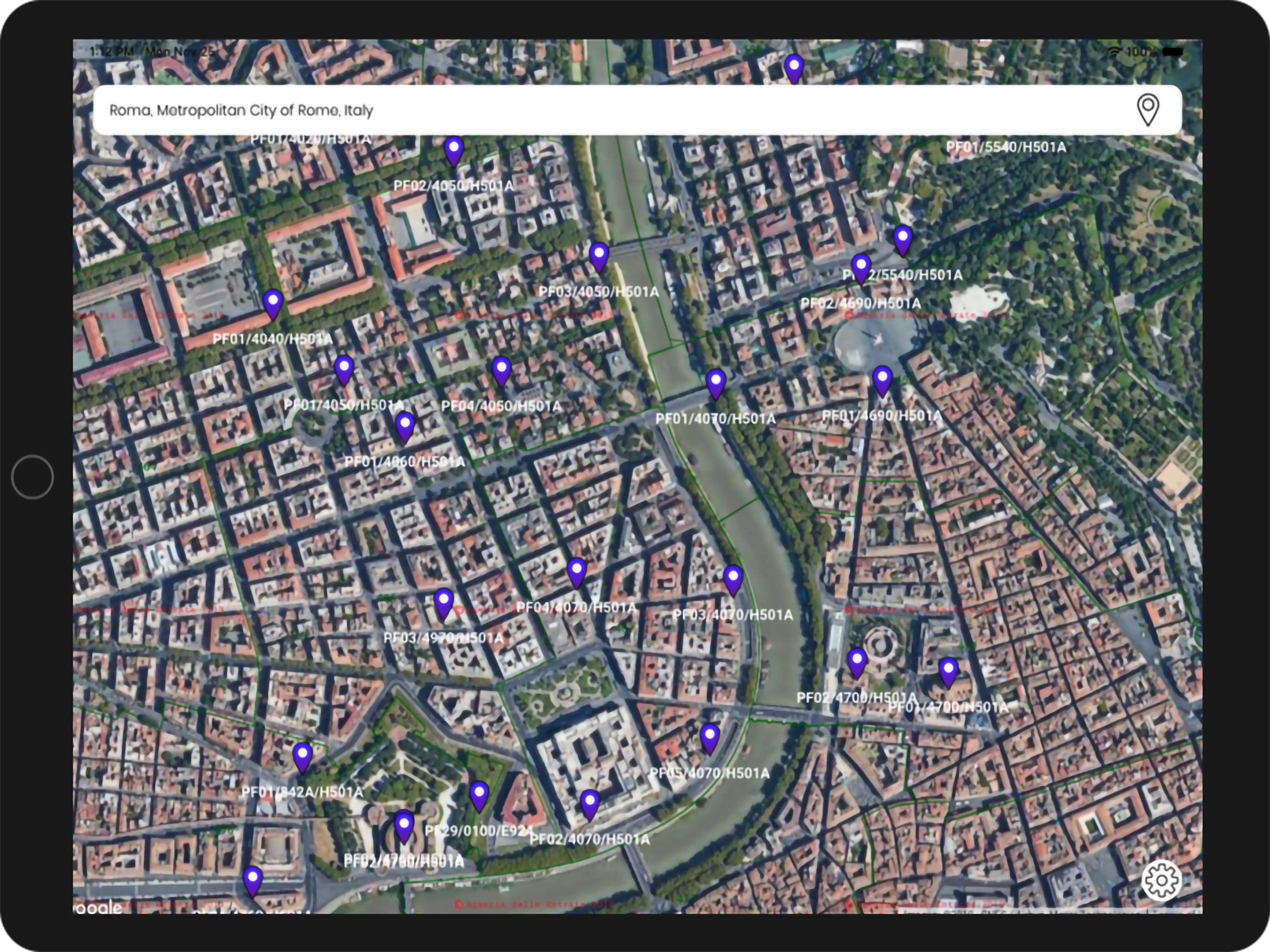Tap the pin above PF03/4970/H501A

click(443, 602)
